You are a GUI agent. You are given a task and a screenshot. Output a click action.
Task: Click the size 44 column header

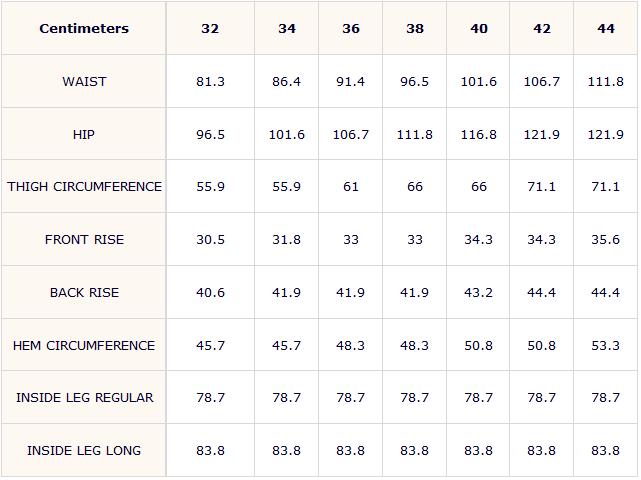coord(606,28)
